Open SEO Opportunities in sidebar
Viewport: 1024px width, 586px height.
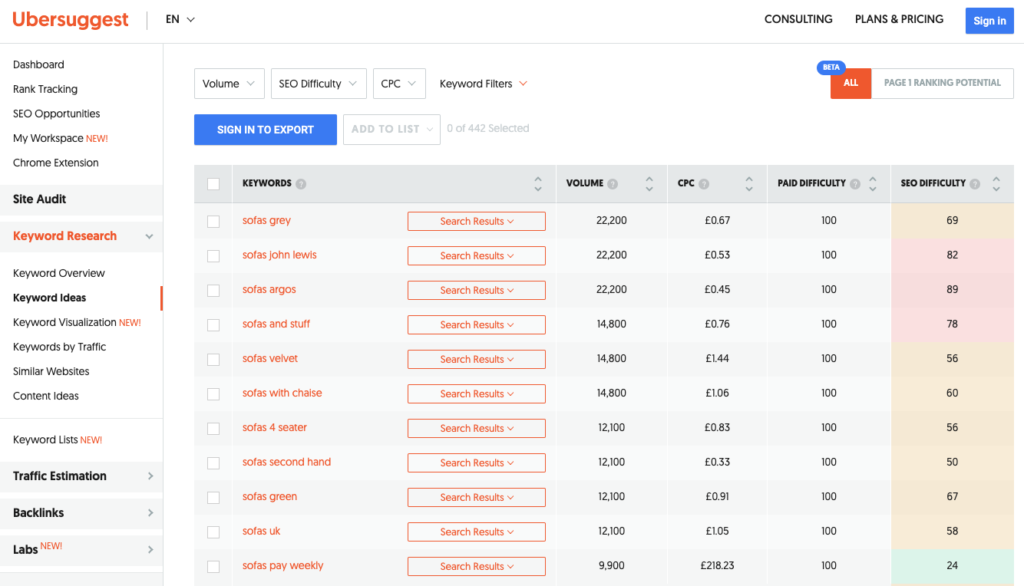pos(56,114)
